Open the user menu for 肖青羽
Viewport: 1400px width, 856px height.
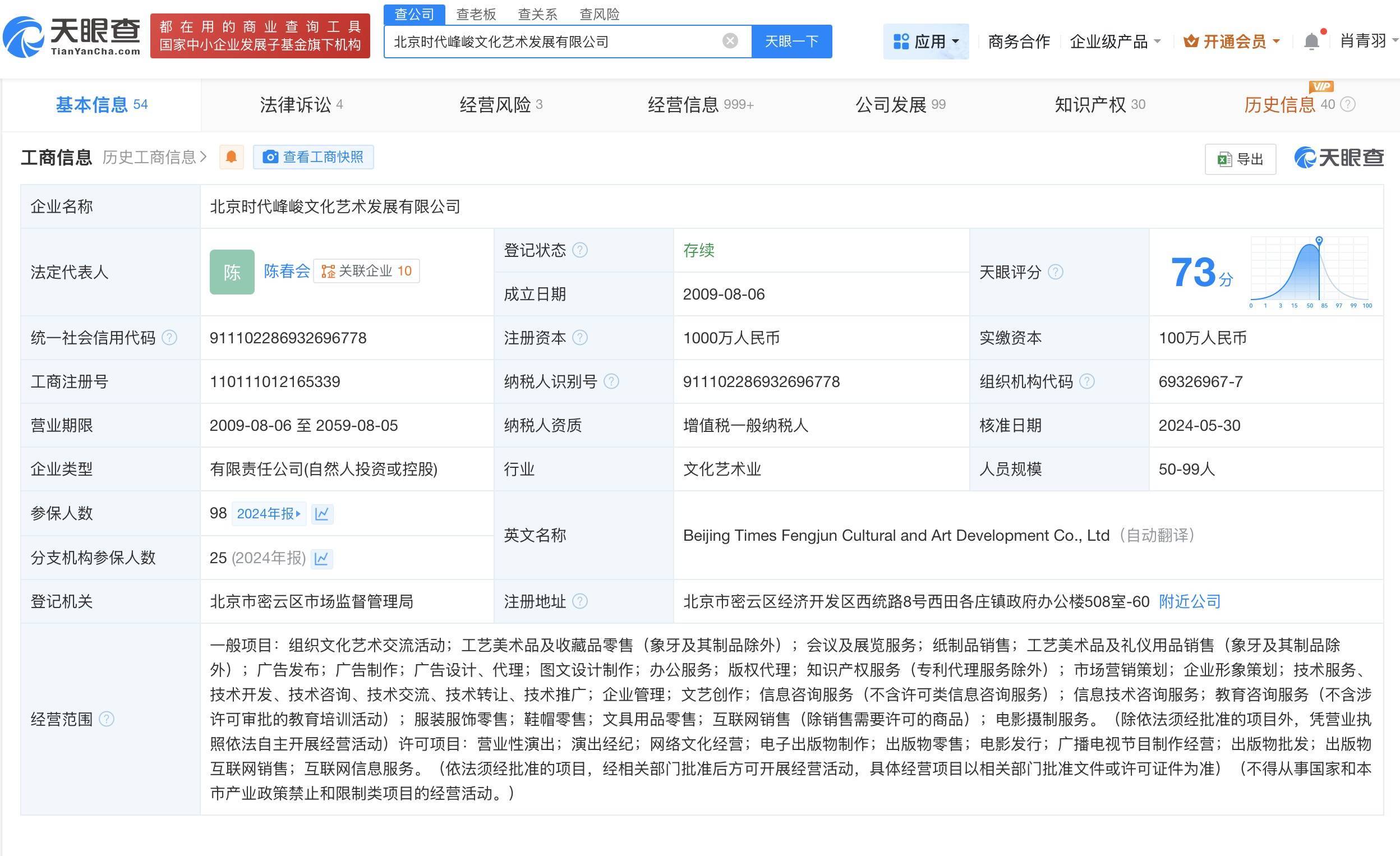[x=1369, y=42]
